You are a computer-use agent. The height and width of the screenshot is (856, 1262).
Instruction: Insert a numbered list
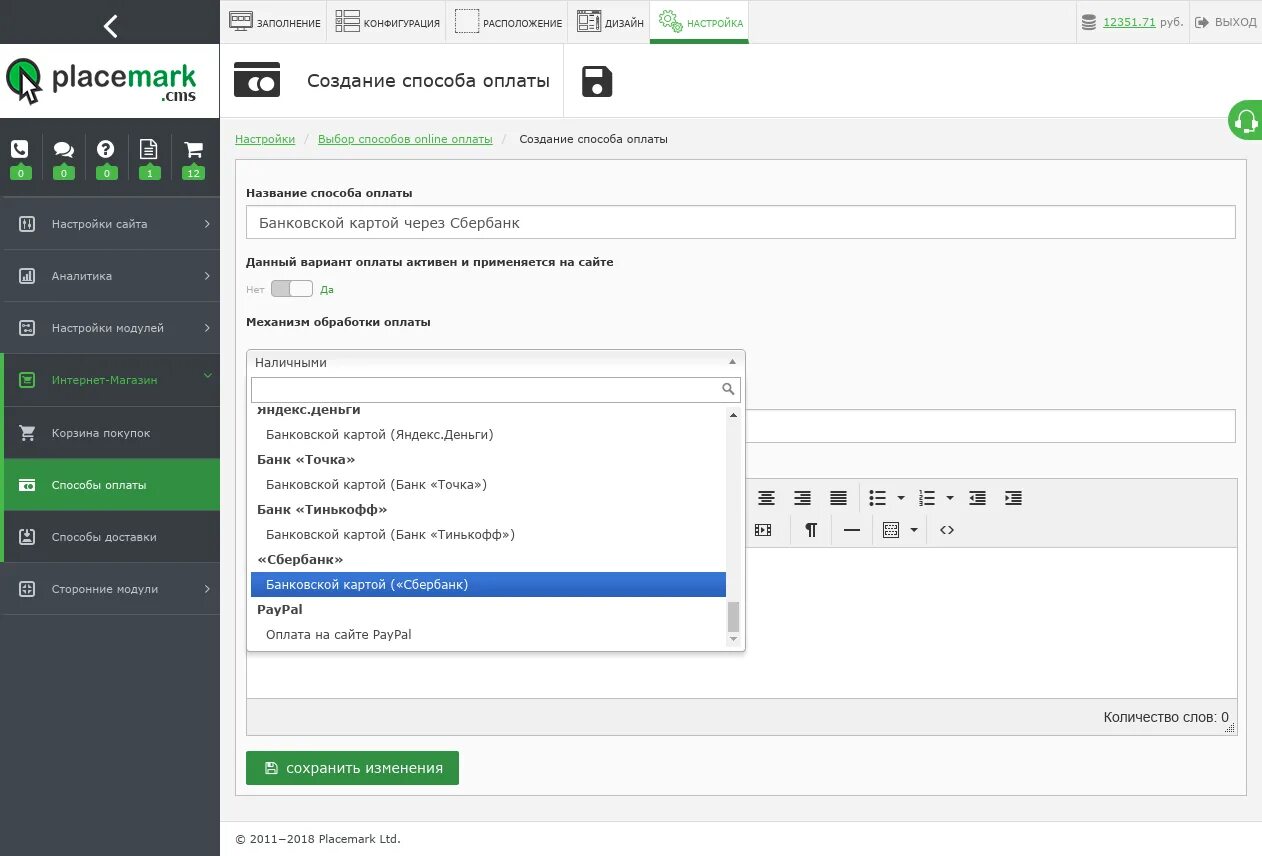[927, 498]
